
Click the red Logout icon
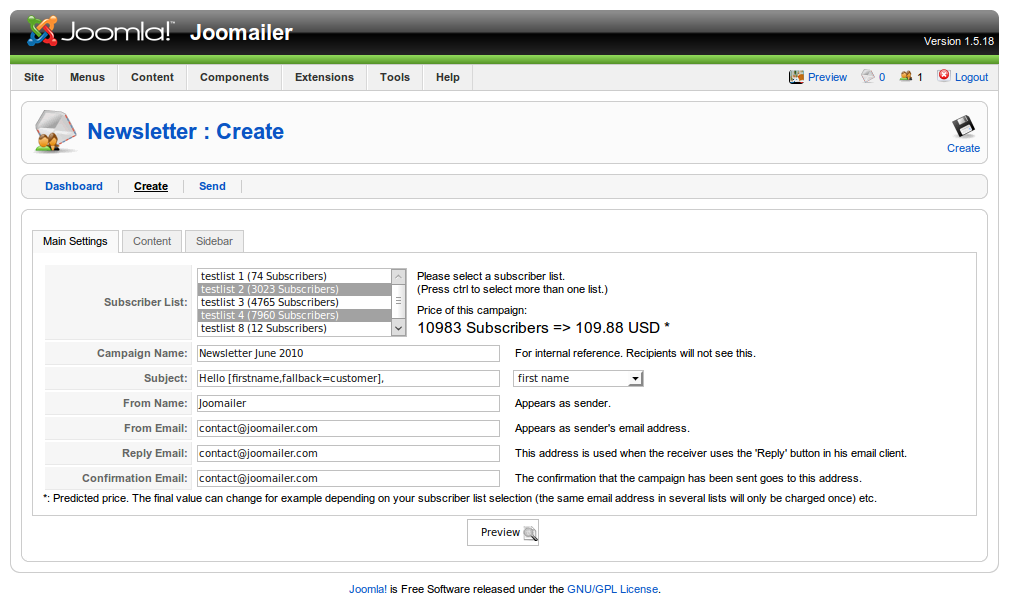coord(944,77)
